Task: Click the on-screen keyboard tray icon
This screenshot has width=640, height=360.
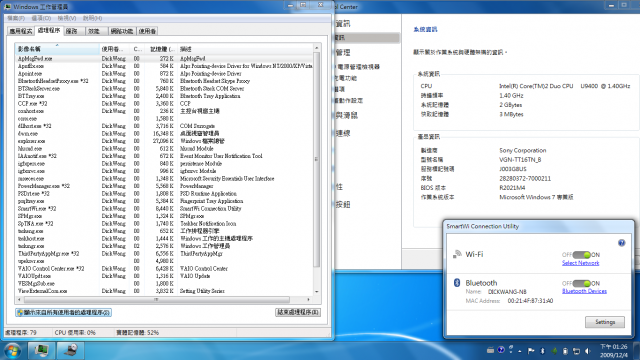Action: click(x=490, y=350)
